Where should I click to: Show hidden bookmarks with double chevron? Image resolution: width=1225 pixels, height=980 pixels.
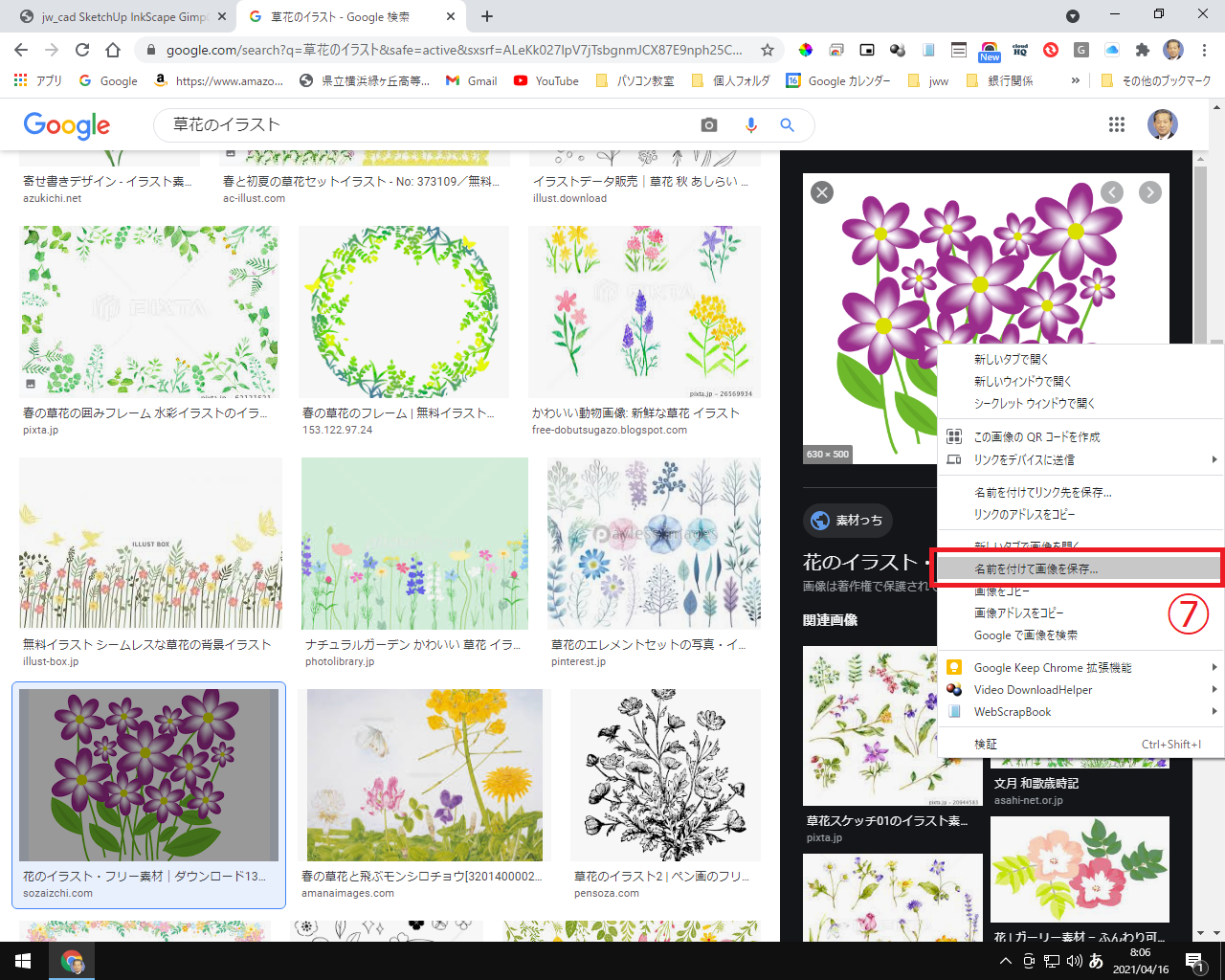[x=1076, y=80]
